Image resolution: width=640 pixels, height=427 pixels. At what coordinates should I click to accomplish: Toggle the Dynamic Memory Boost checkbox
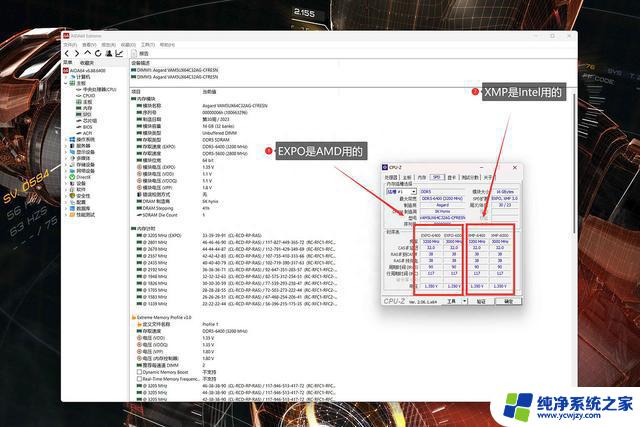click(x=139, y=372)
